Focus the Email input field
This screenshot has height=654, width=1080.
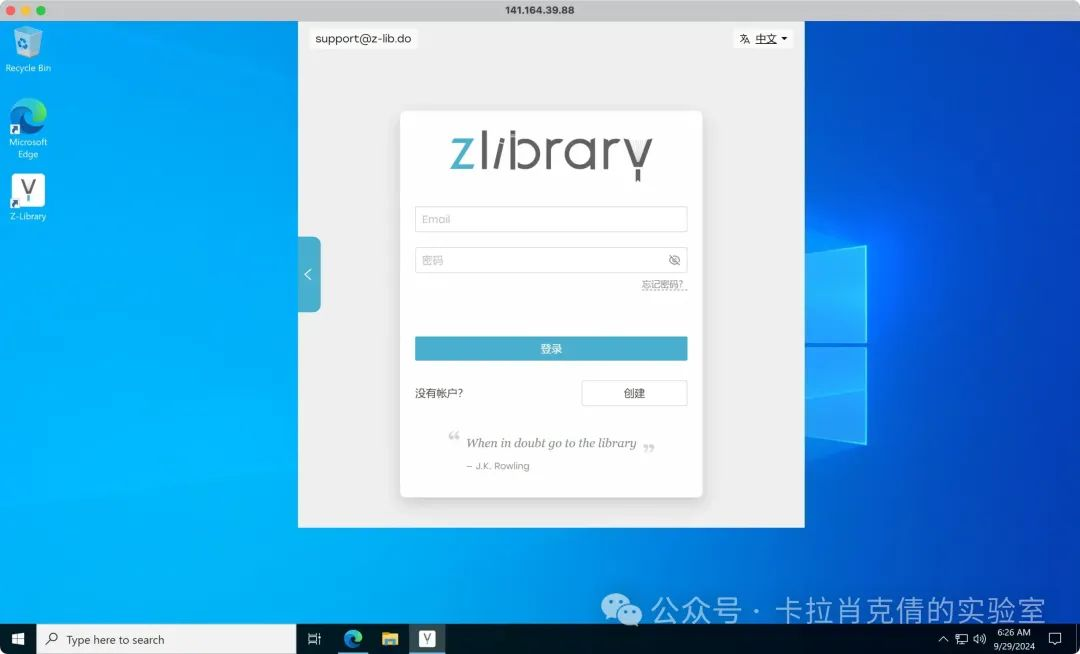tap(550, 219)
